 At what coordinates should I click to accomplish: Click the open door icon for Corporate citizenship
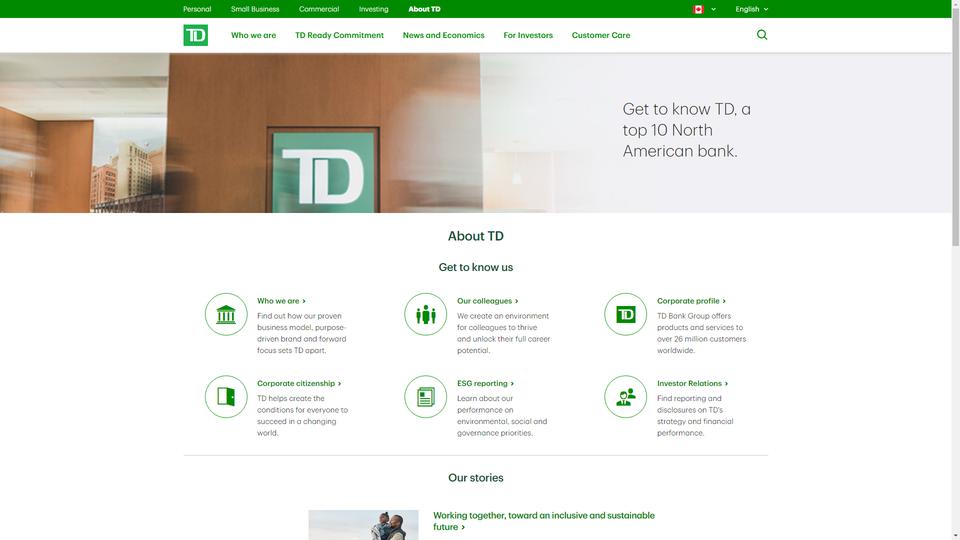click(x=226, y=397)
